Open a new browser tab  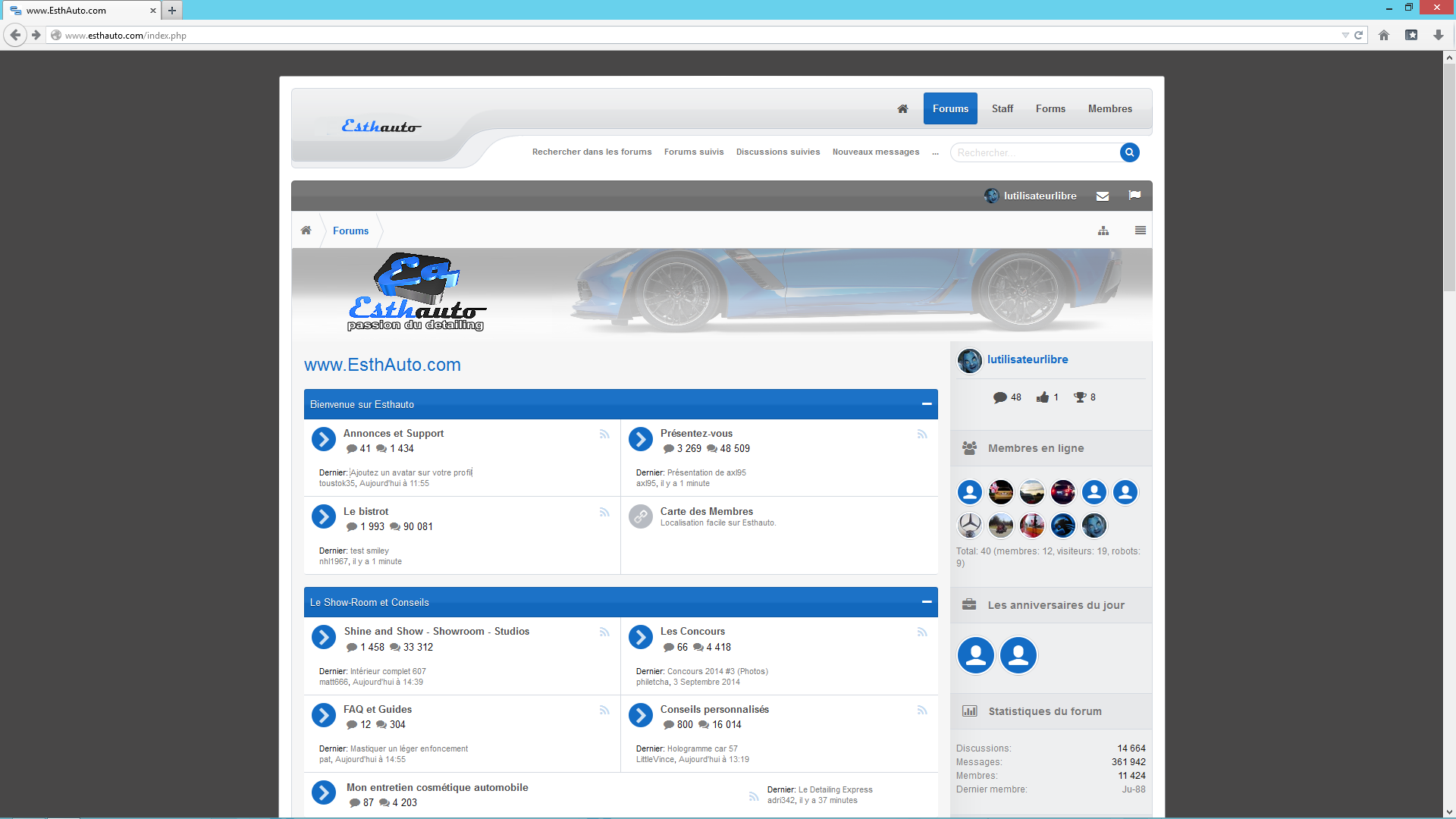[x=172, y=11]
